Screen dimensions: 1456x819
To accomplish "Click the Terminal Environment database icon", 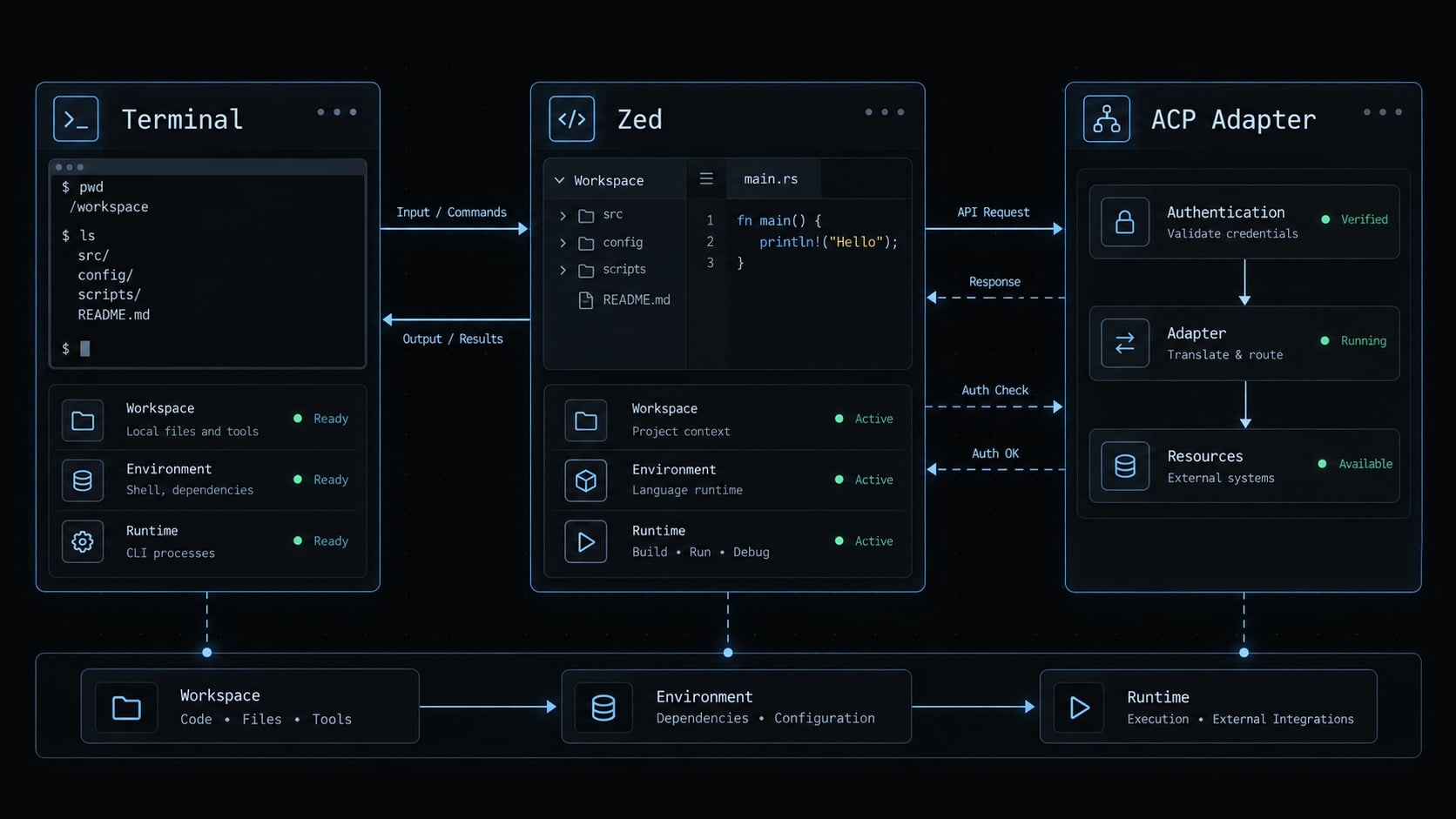I will [x=83, y=480].
